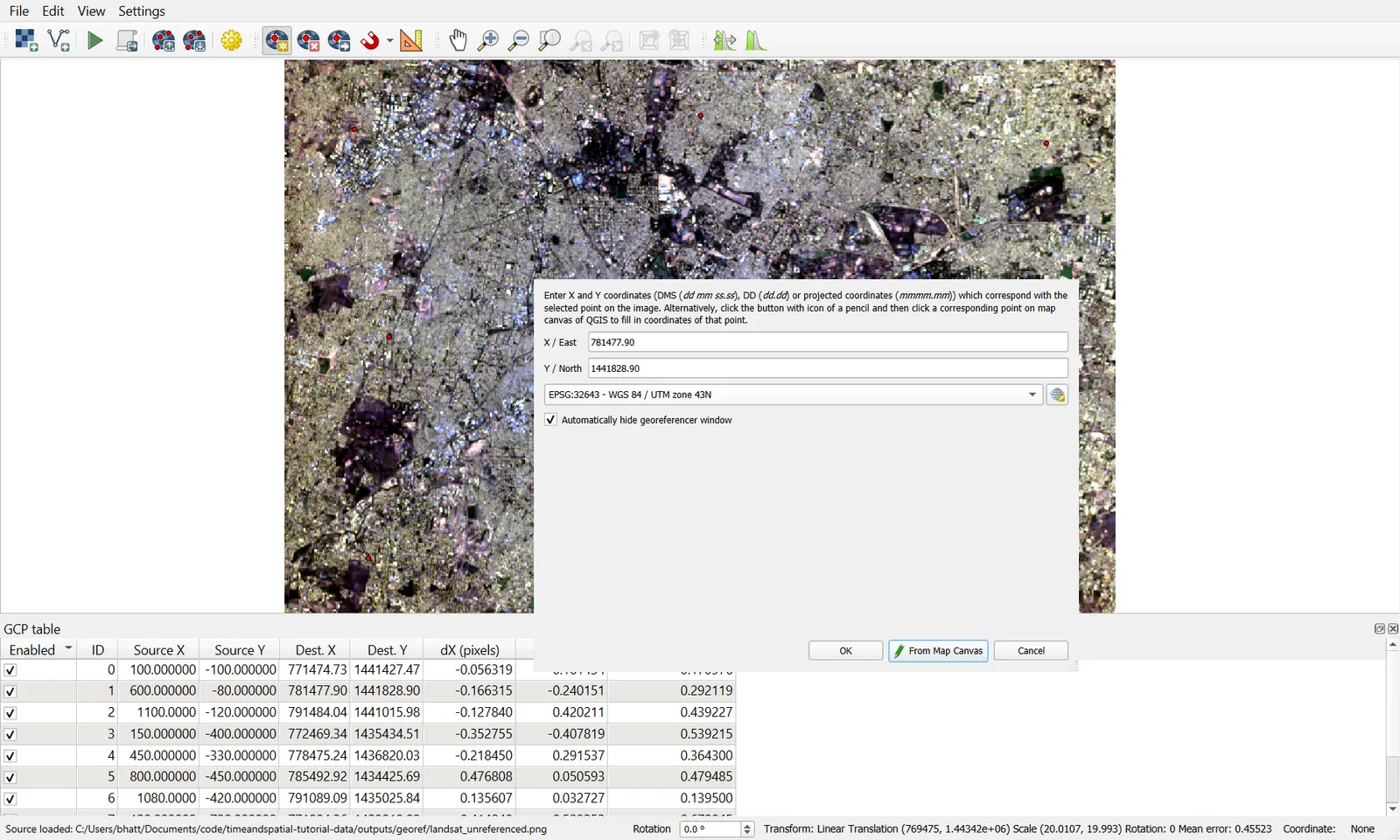Generate GDAL script icon
Screen dimensions: 1400x840
pyautogui.click(x=127, y=40)
